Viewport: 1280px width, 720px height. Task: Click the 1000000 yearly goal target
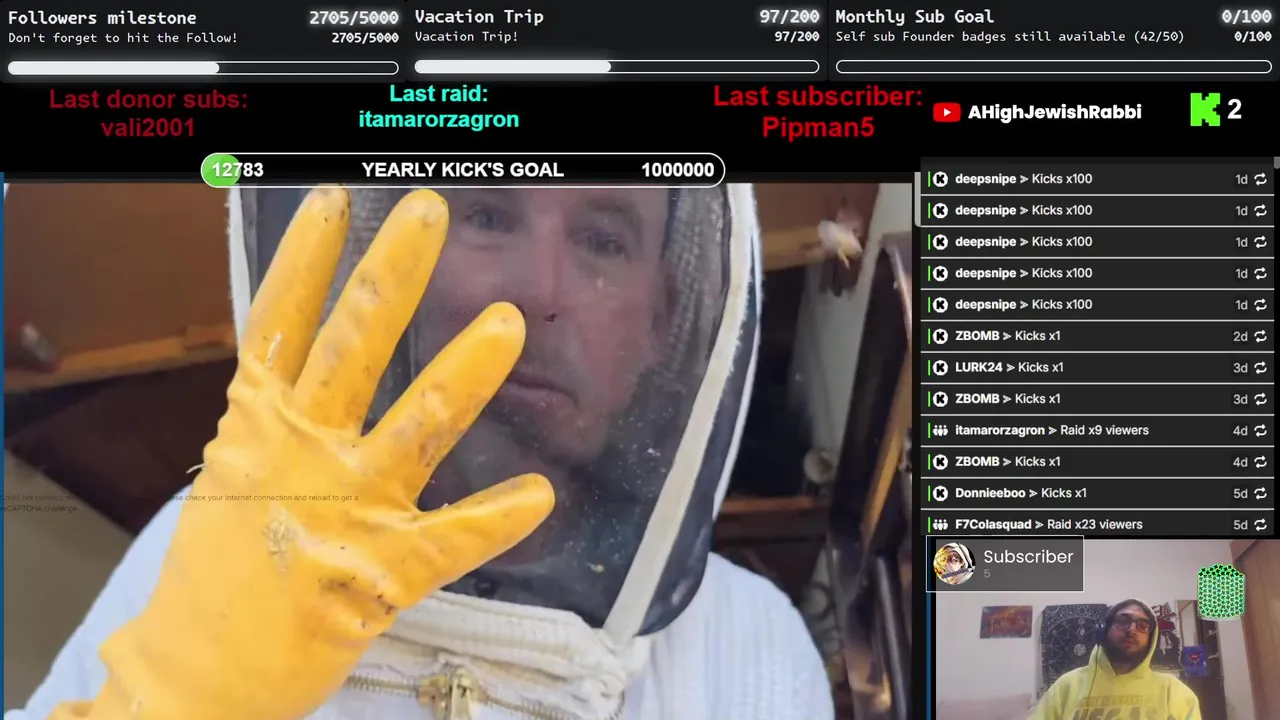point(677,170)
